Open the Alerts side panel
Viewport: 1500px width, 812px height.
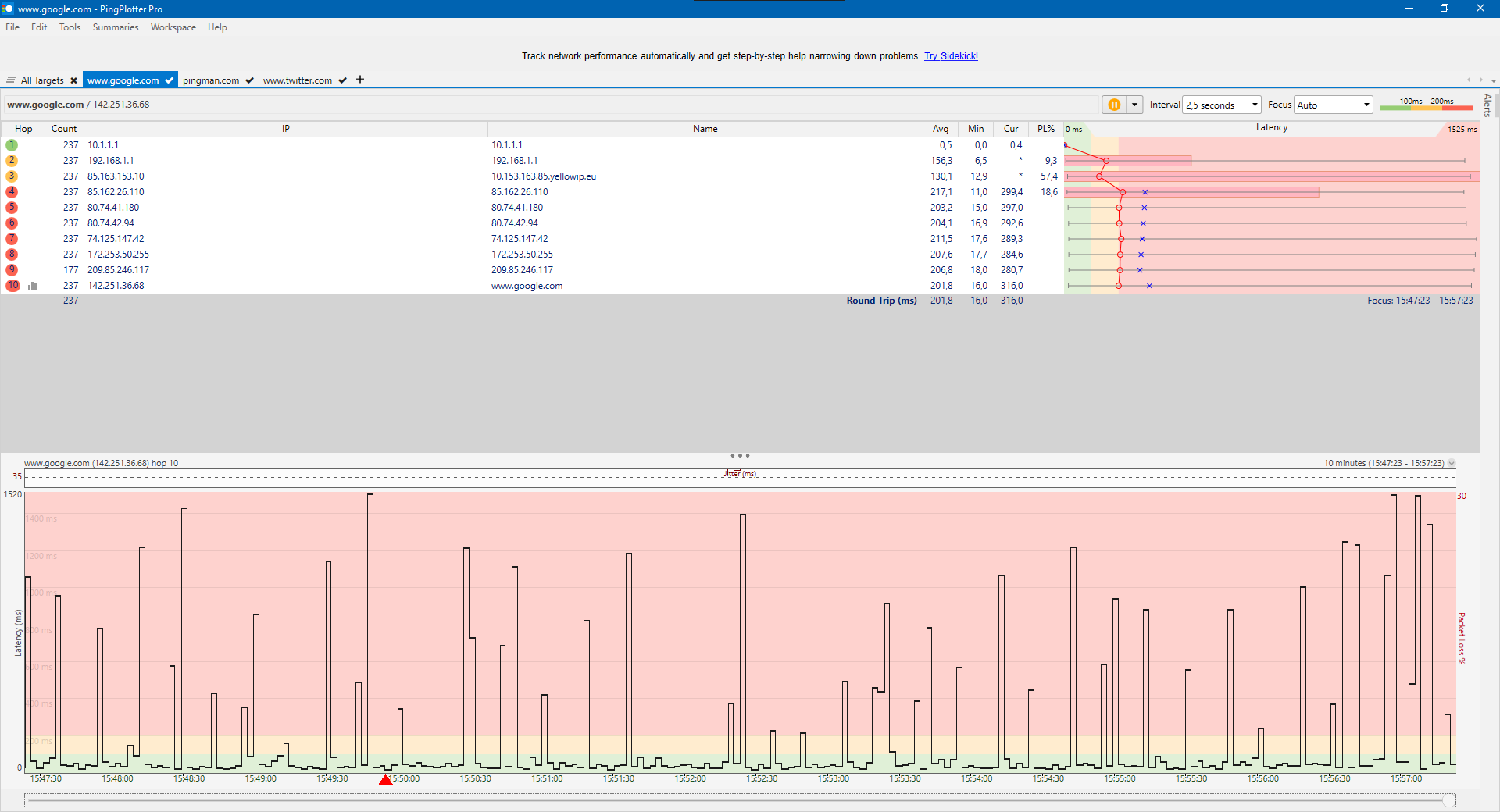tap(1487, 105)
